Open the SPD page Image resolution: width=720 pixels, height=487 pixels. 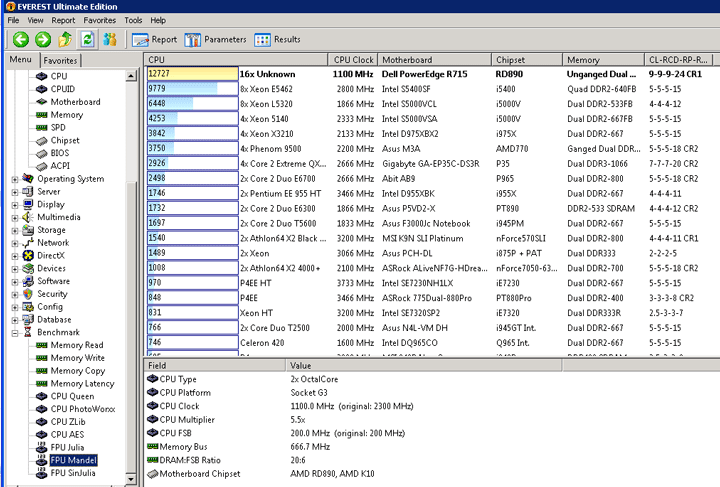point(58,128)
